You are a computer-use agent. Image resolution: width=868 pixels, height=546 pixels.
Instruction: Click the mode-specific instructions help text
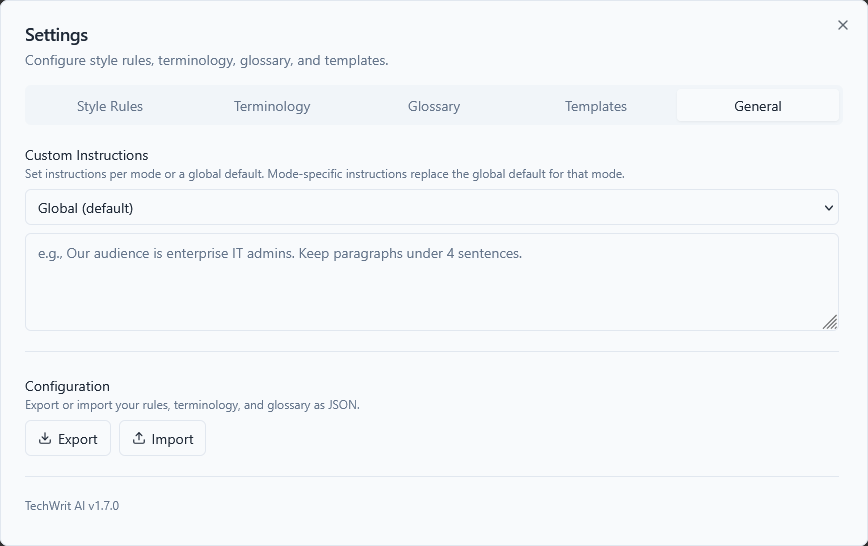point(325,174)
